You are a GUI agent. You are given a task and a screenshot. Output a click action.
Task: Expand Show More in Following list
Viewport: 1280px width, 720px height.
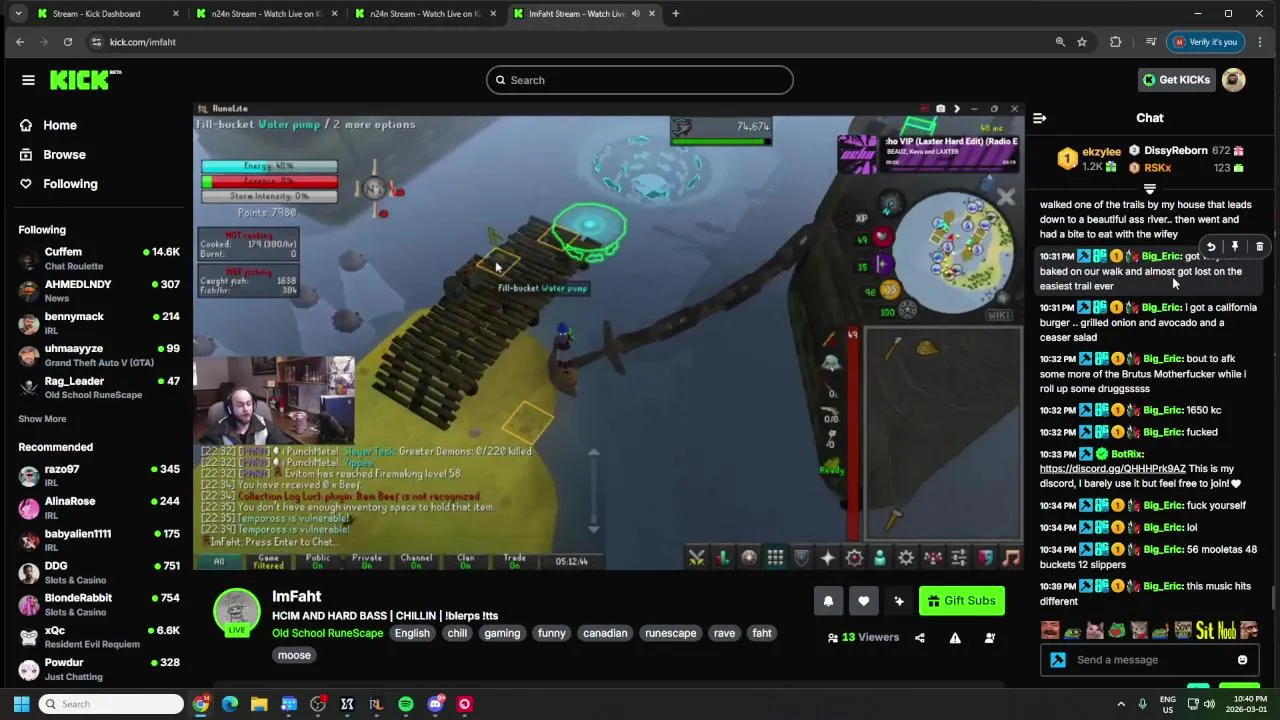[x=42, y=419]
